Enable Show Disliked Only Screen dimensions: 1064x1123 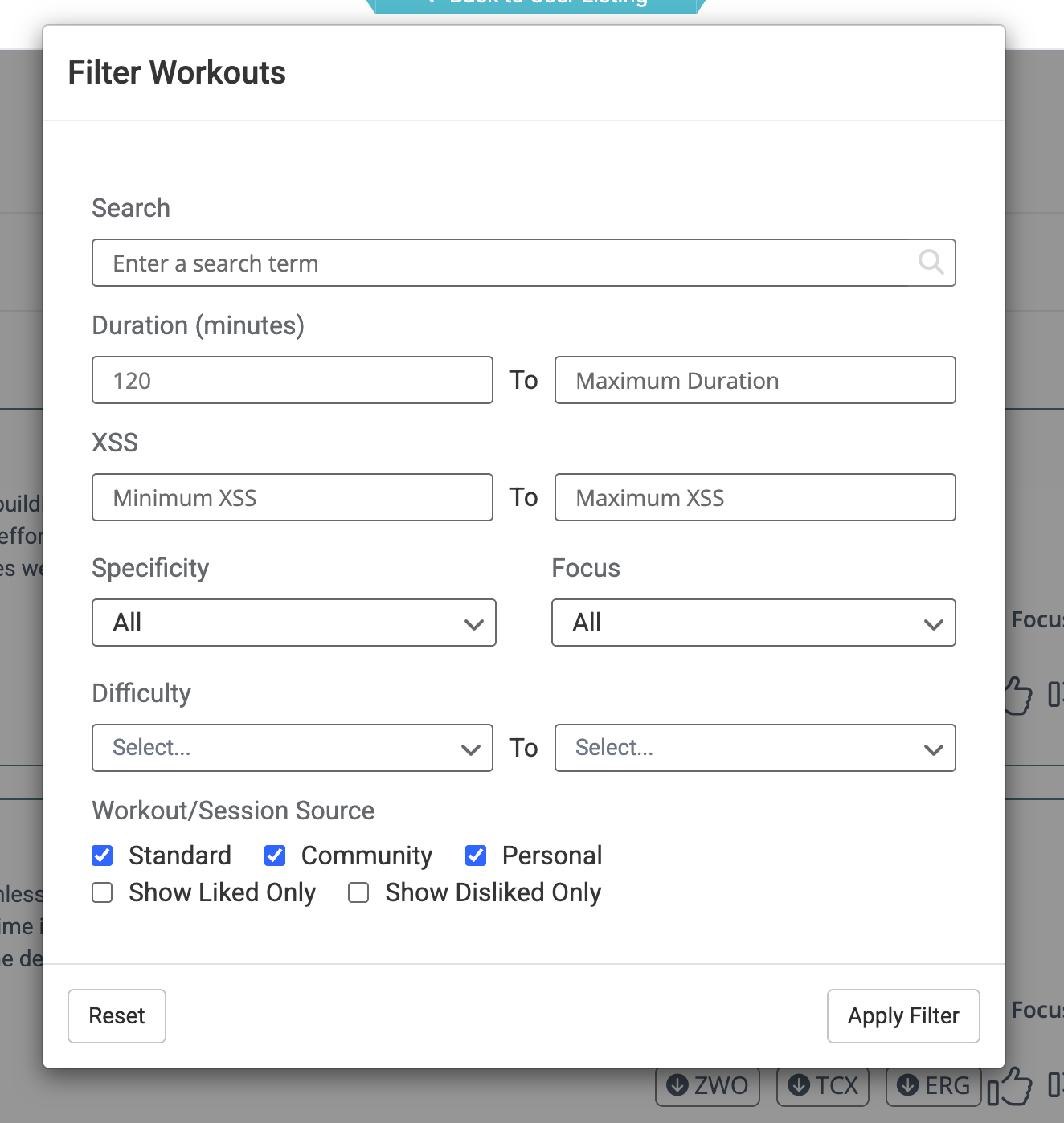[358, 892]
